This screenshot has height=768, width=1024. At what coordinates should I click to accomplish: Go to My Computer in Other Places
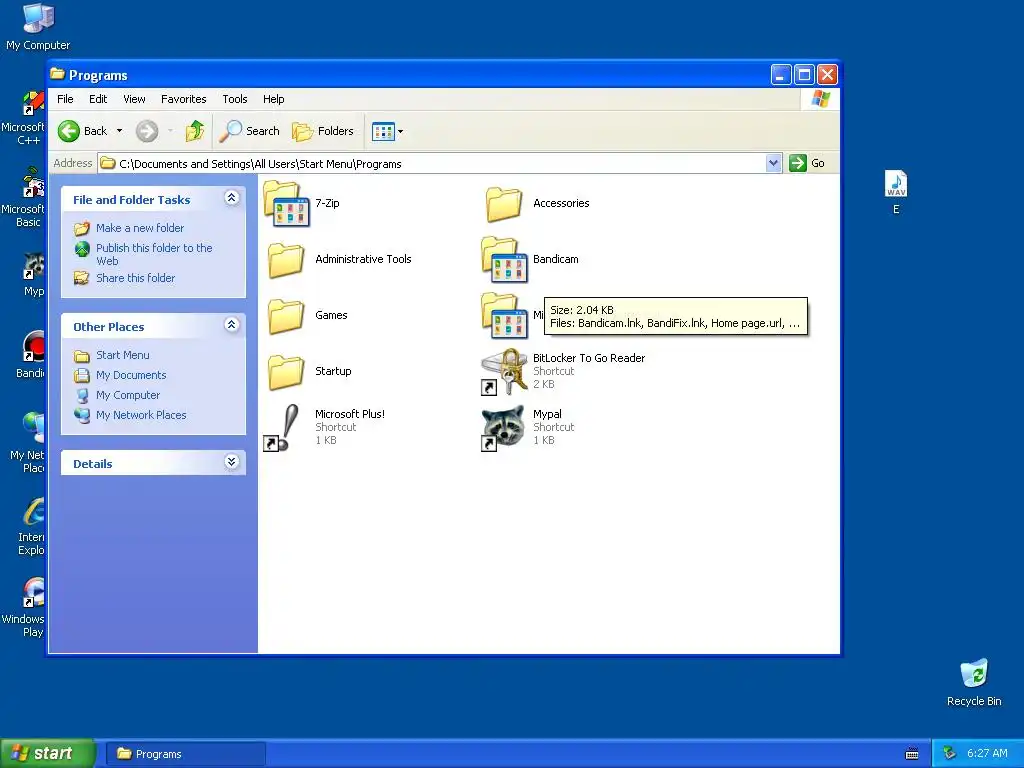tap(128, 395)
